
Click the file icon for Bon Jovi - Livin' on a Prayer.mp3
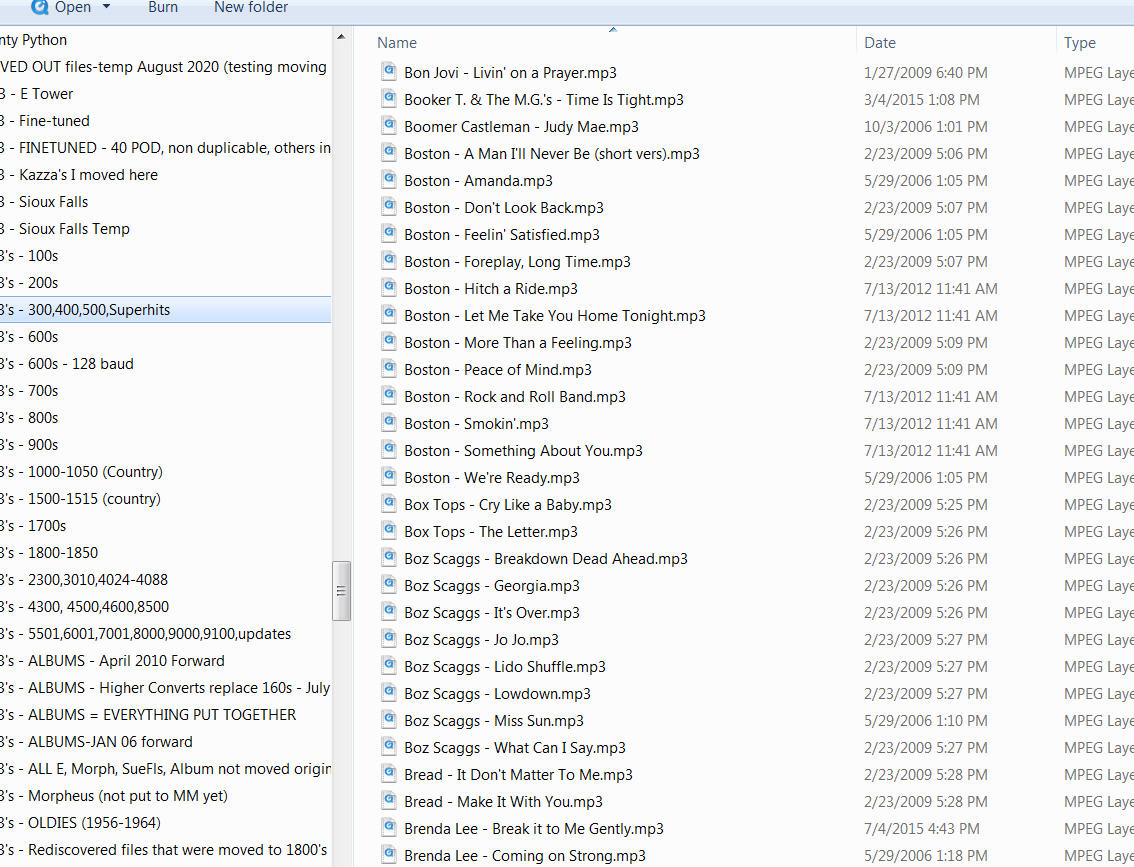point(388,72)
